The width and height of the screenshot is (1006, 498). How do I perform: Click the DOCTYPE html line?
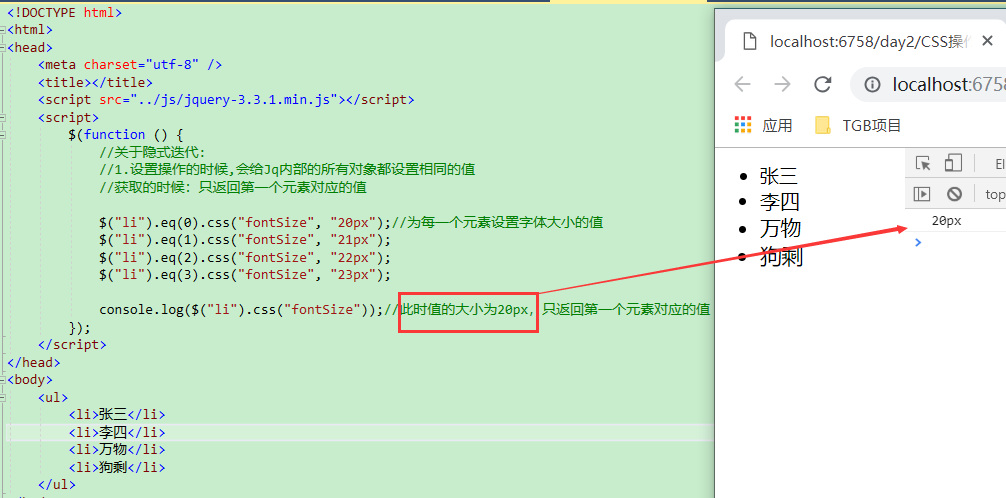tap(64, 12)
